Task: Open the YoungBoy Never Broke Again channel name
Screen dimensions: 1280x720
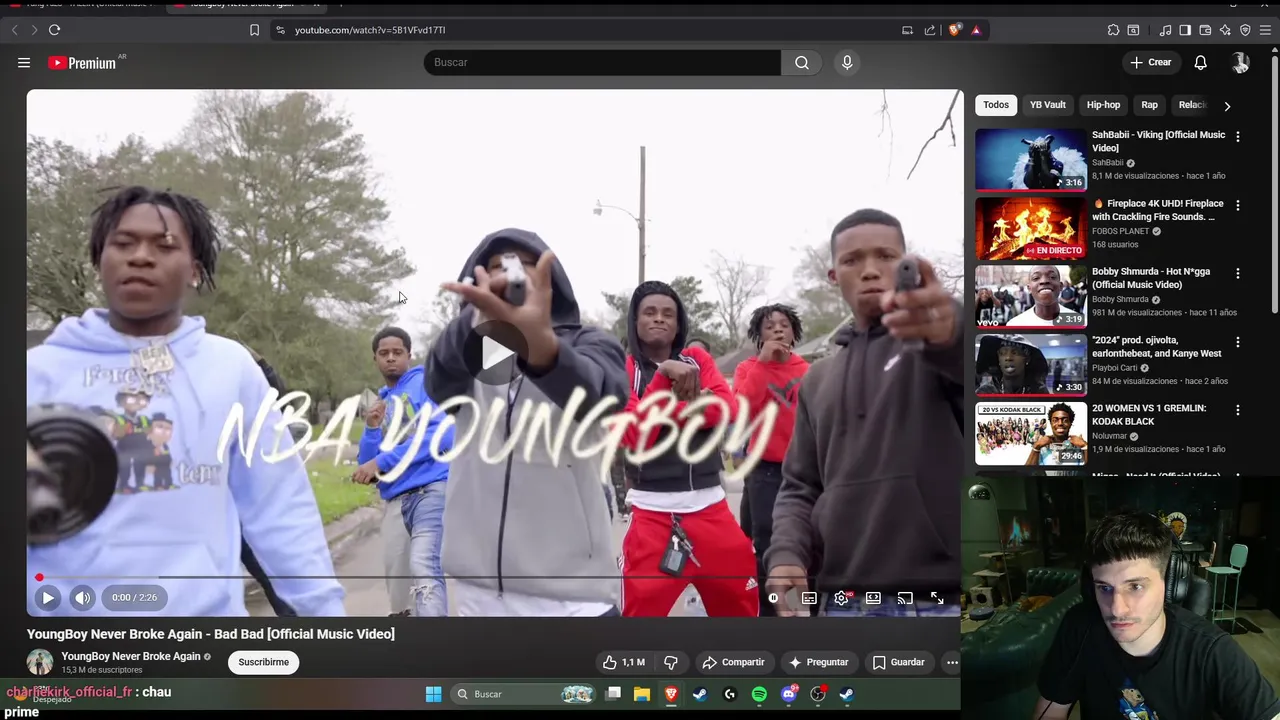Action: [131, 656]
